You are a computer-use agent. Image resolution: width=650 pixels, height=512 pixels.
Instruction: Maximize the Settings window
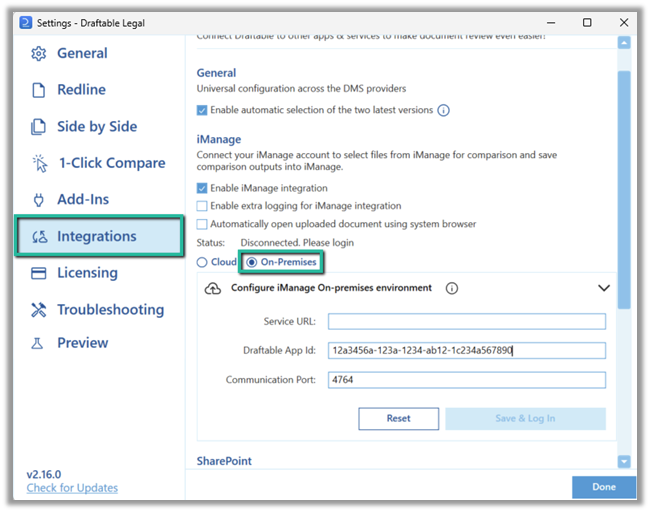(x=587, y=23)
